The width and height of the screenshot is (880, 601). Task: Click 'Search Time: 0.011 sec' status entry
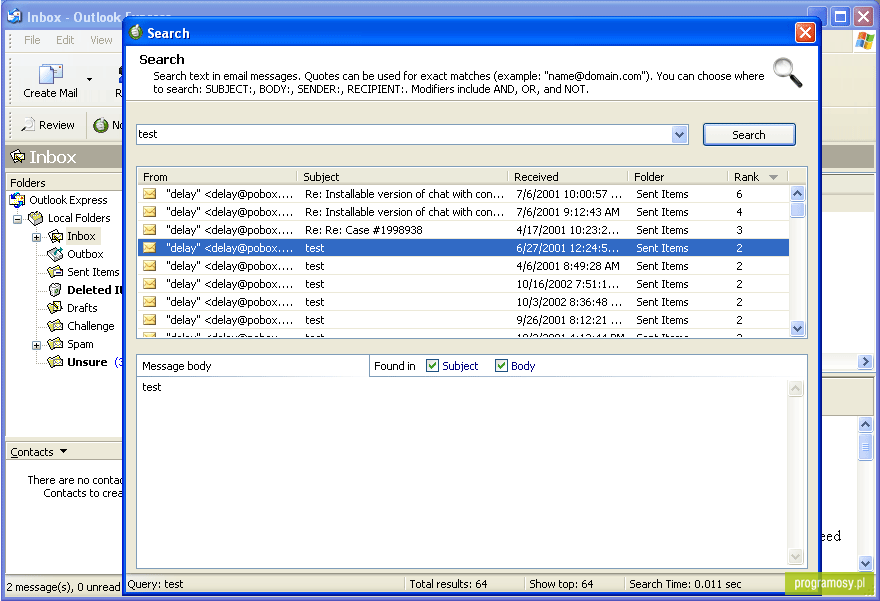[x=685, y=584]
